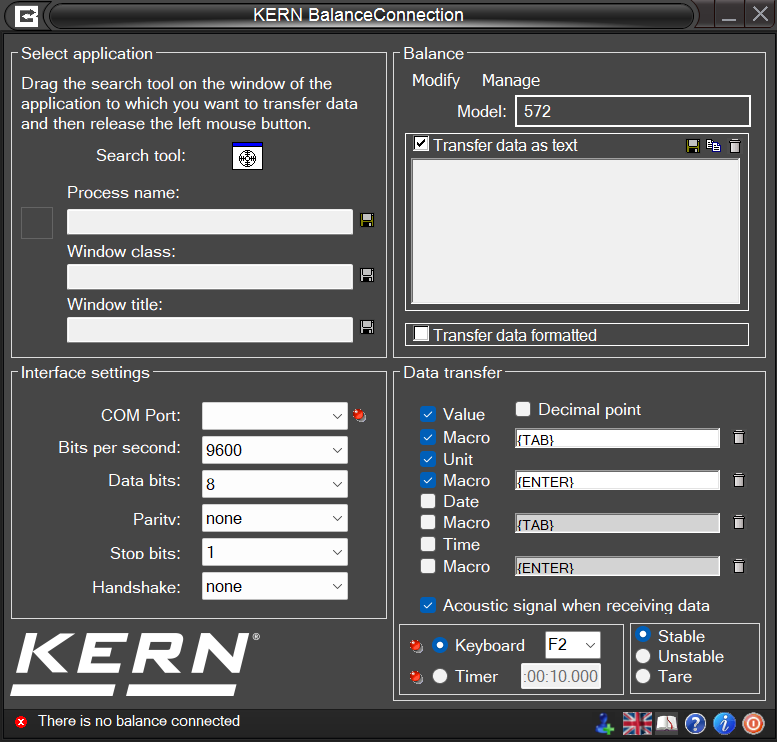This screenshot has height=742, width=777.
Task: Open the Bits per second dropdown
Action: pos(275,450)
